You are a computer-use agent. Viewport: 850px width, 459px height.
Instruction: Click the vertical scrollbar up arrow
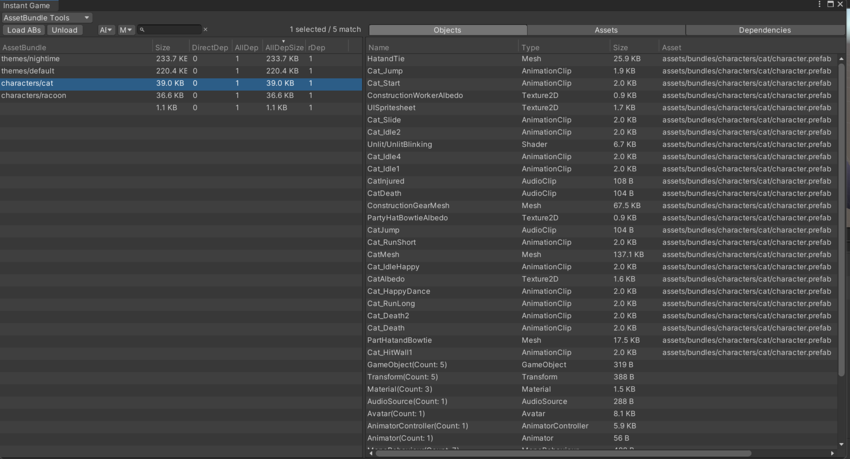(842, 58)
